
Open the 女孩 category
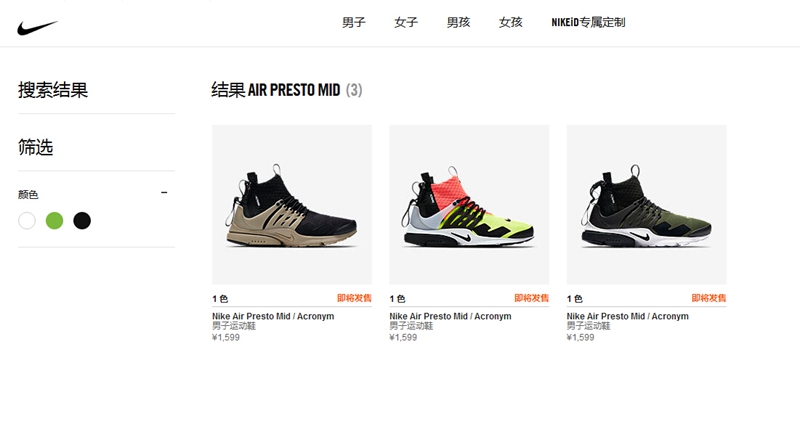[x=511, y=22]
